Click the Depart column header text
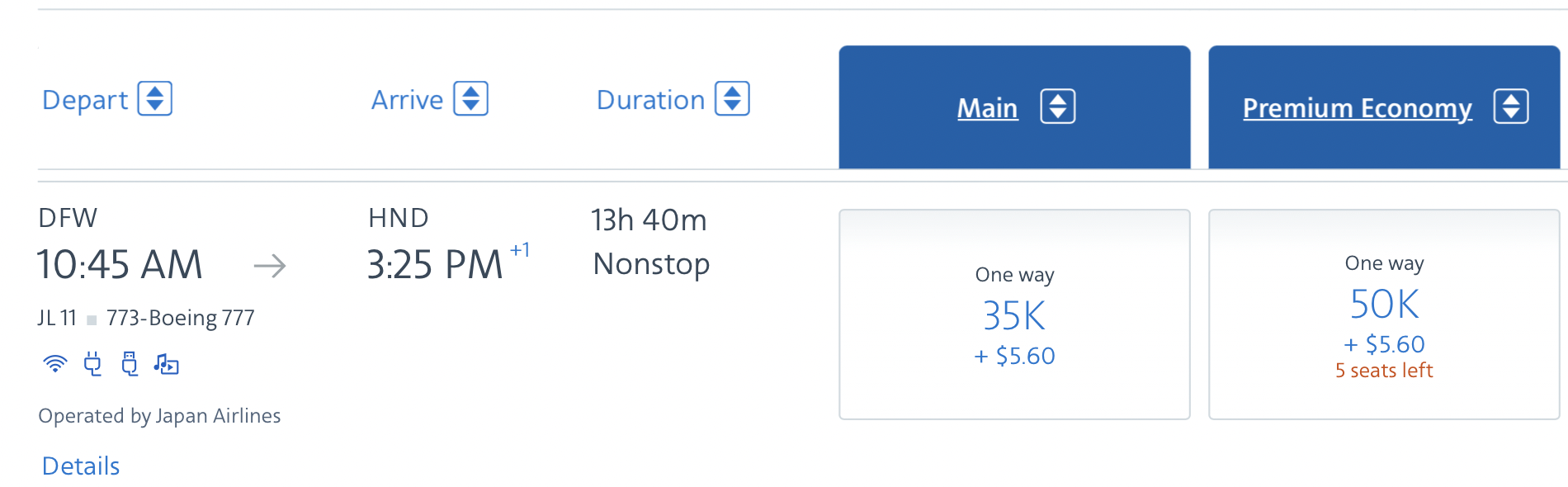This screenshot has height=487, width=1568. [85, 100]
